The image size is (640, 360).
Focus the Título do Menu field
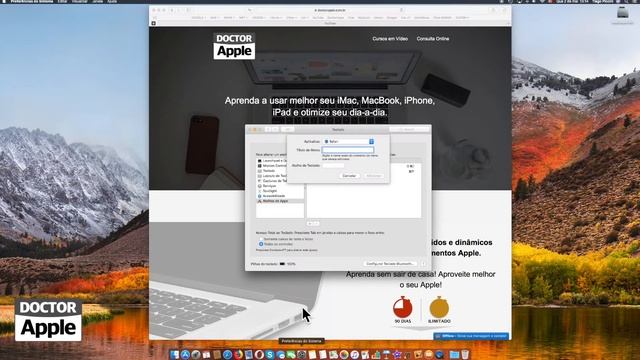(x=348, y=150)
